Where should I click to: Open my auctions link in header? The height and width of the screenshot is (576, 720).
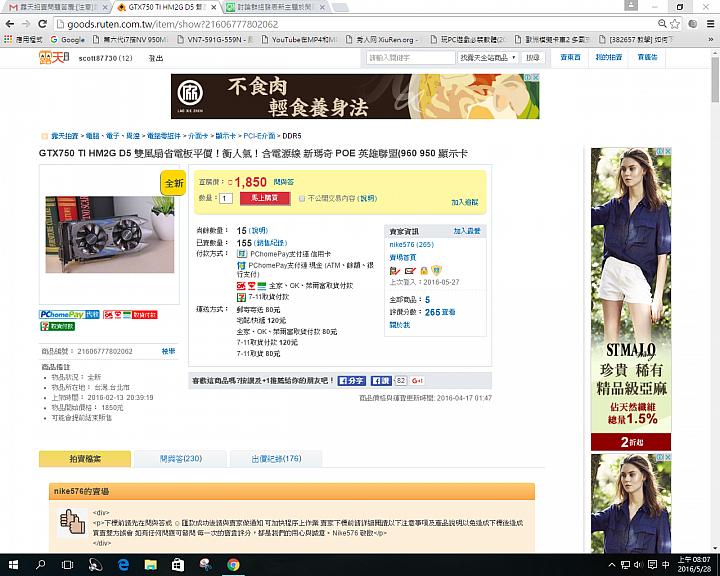point(608,57)
